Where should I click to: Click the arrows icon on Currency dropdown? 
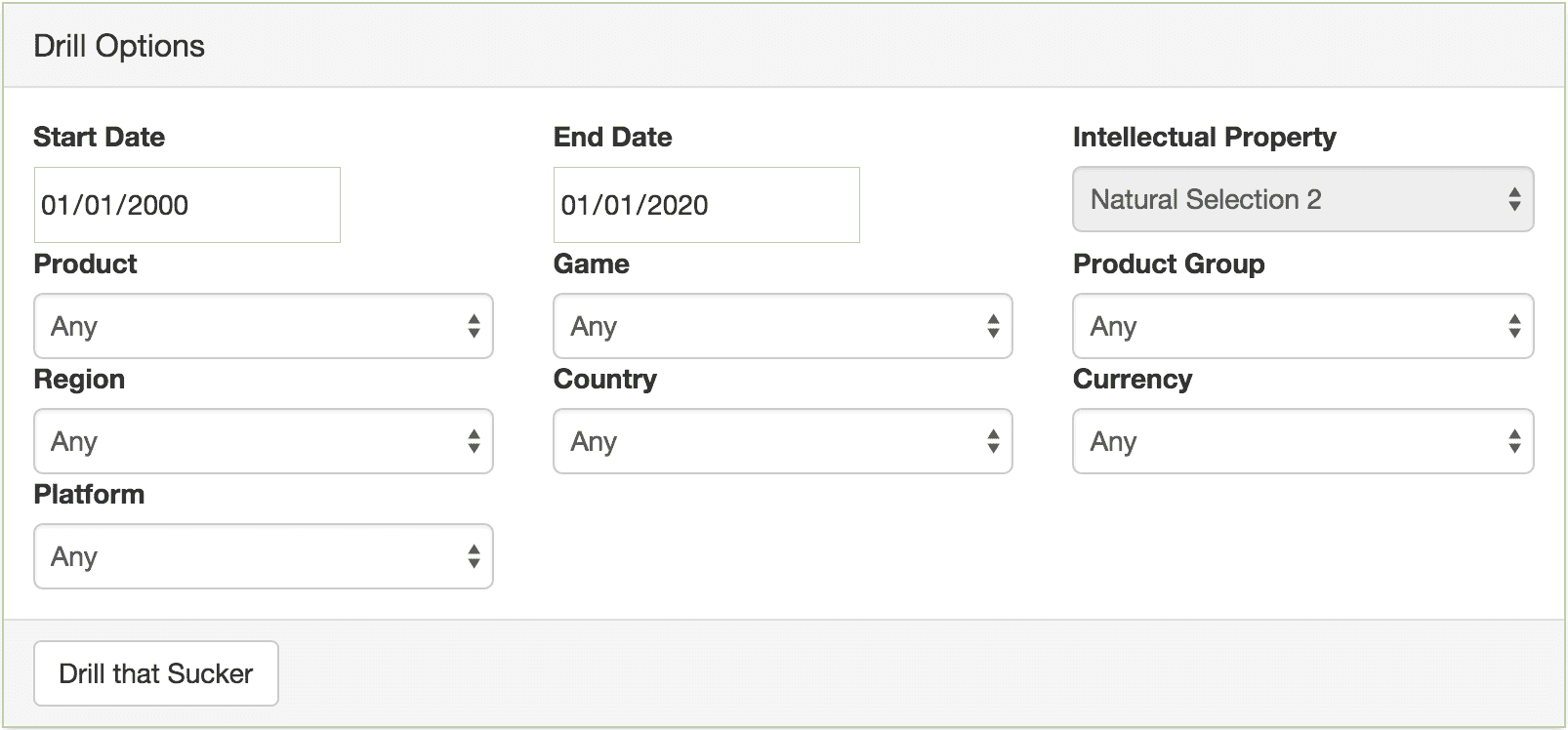pyautogui.click(x=1514, y=441)
